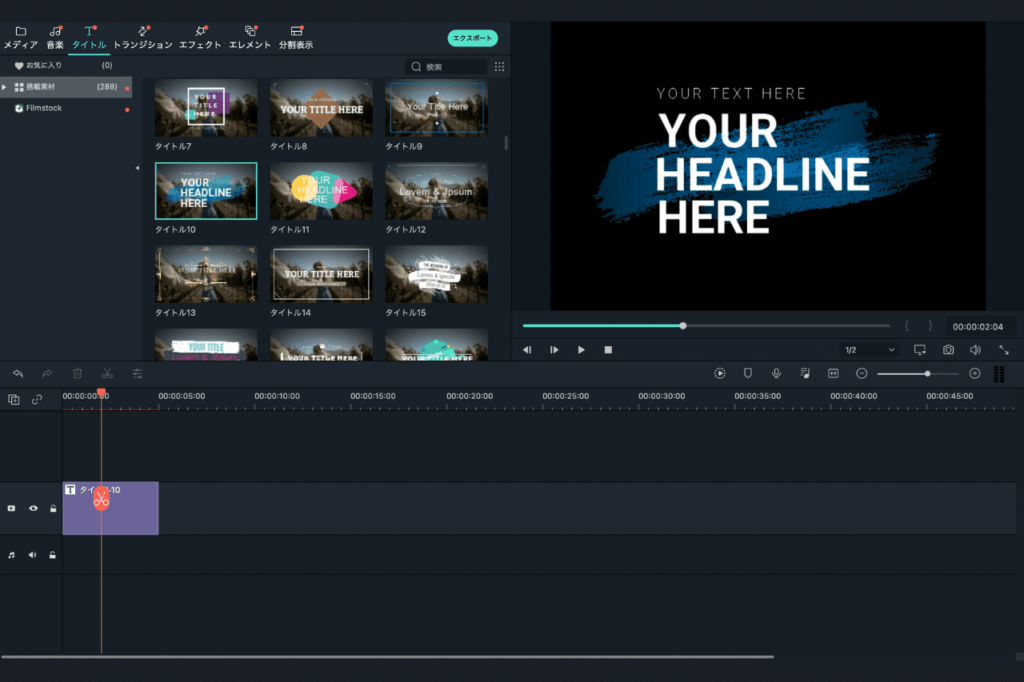
Task: Toggle video track visibility eye
Action: [33, 508]
